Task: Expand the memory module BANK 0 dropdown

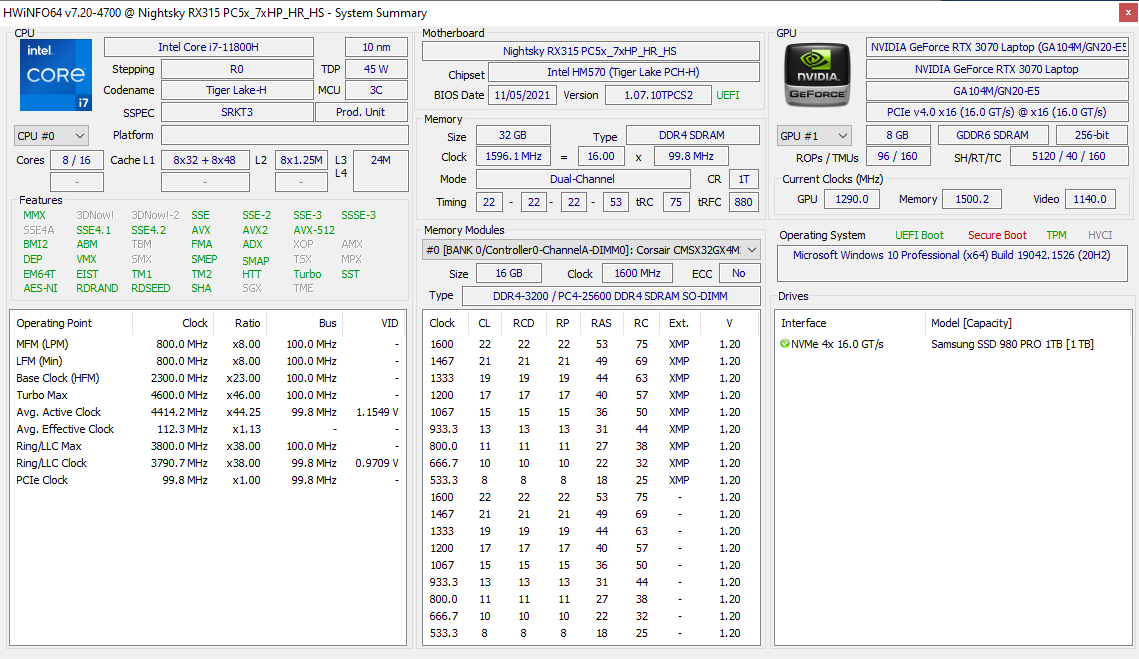Action: tap(752, 250)
